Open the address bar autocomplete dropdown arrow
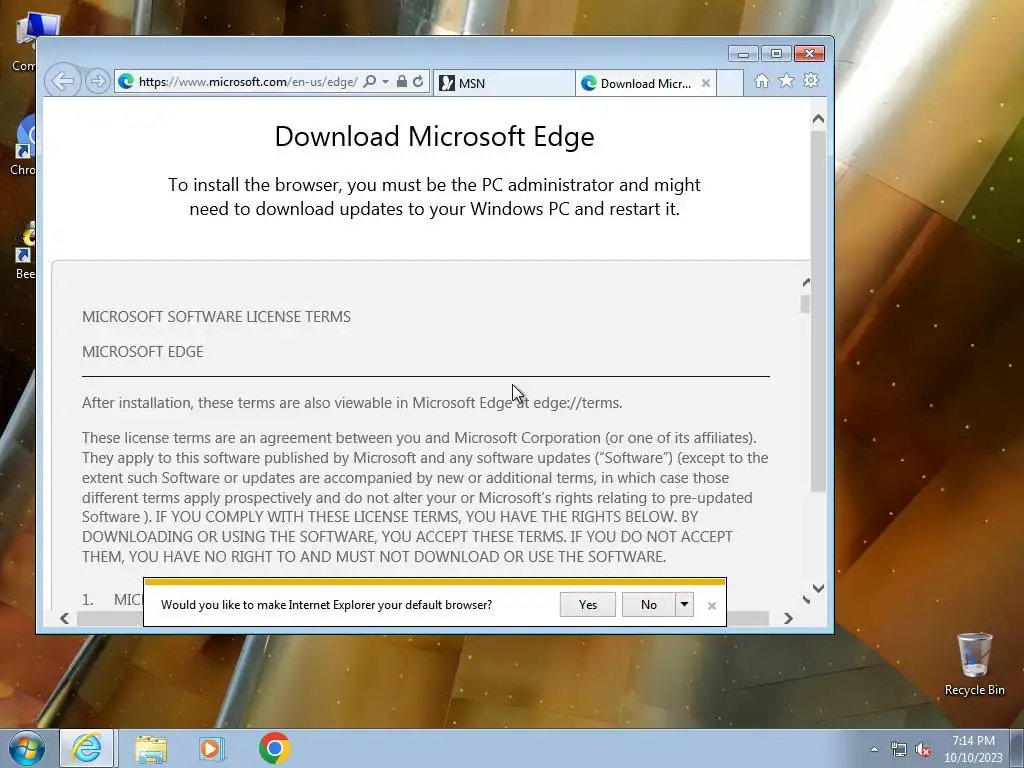The height and width of the screenshot is (768, 1024). tap(385, 82)
